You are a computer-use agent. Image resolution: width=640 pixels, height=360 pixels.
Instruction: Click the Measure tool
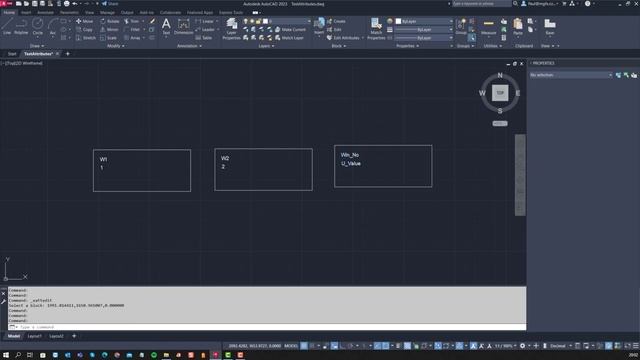[x=489, y=27]
